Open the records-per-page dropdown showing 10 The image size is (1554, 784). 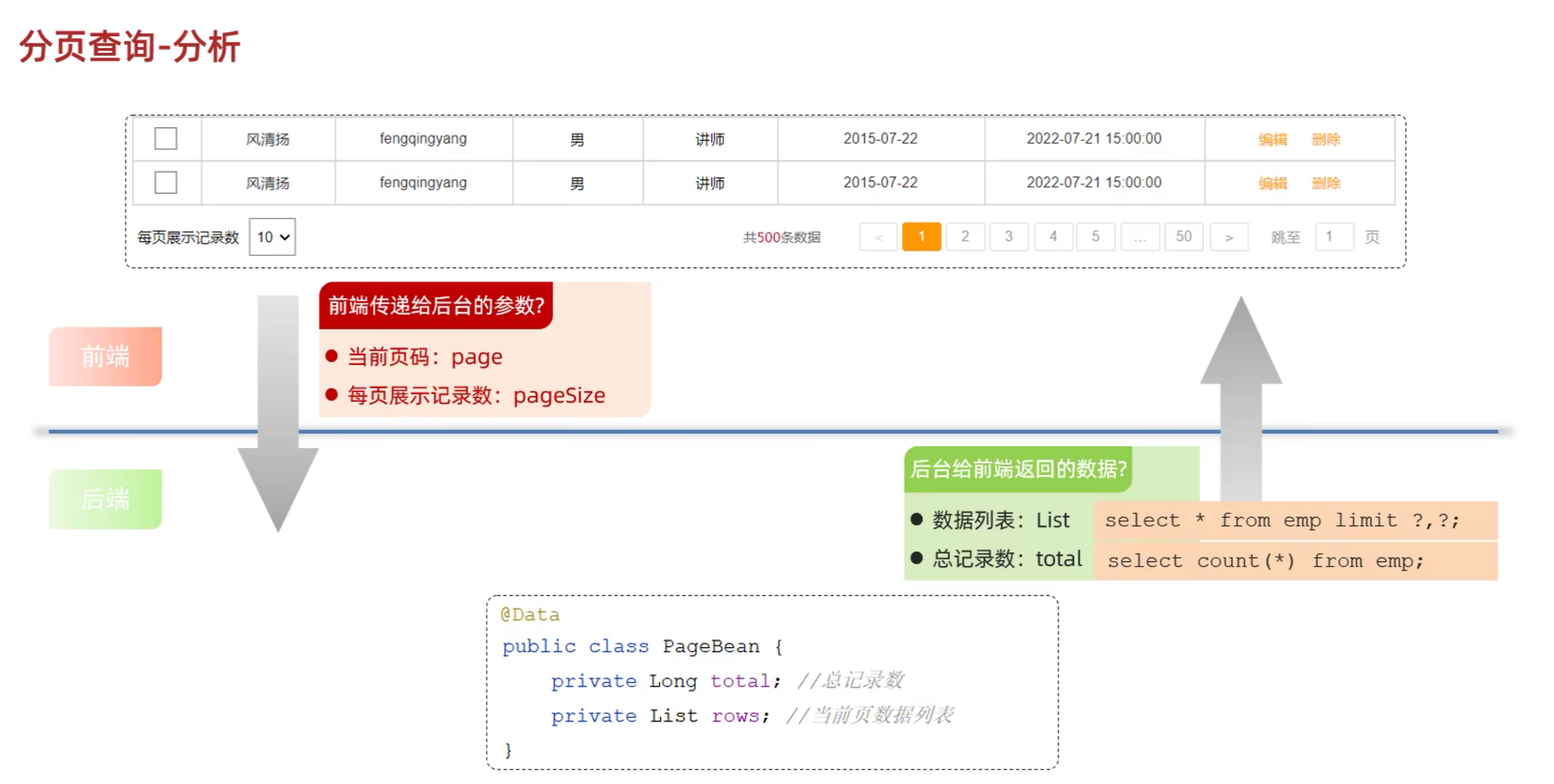coord(272,237)
